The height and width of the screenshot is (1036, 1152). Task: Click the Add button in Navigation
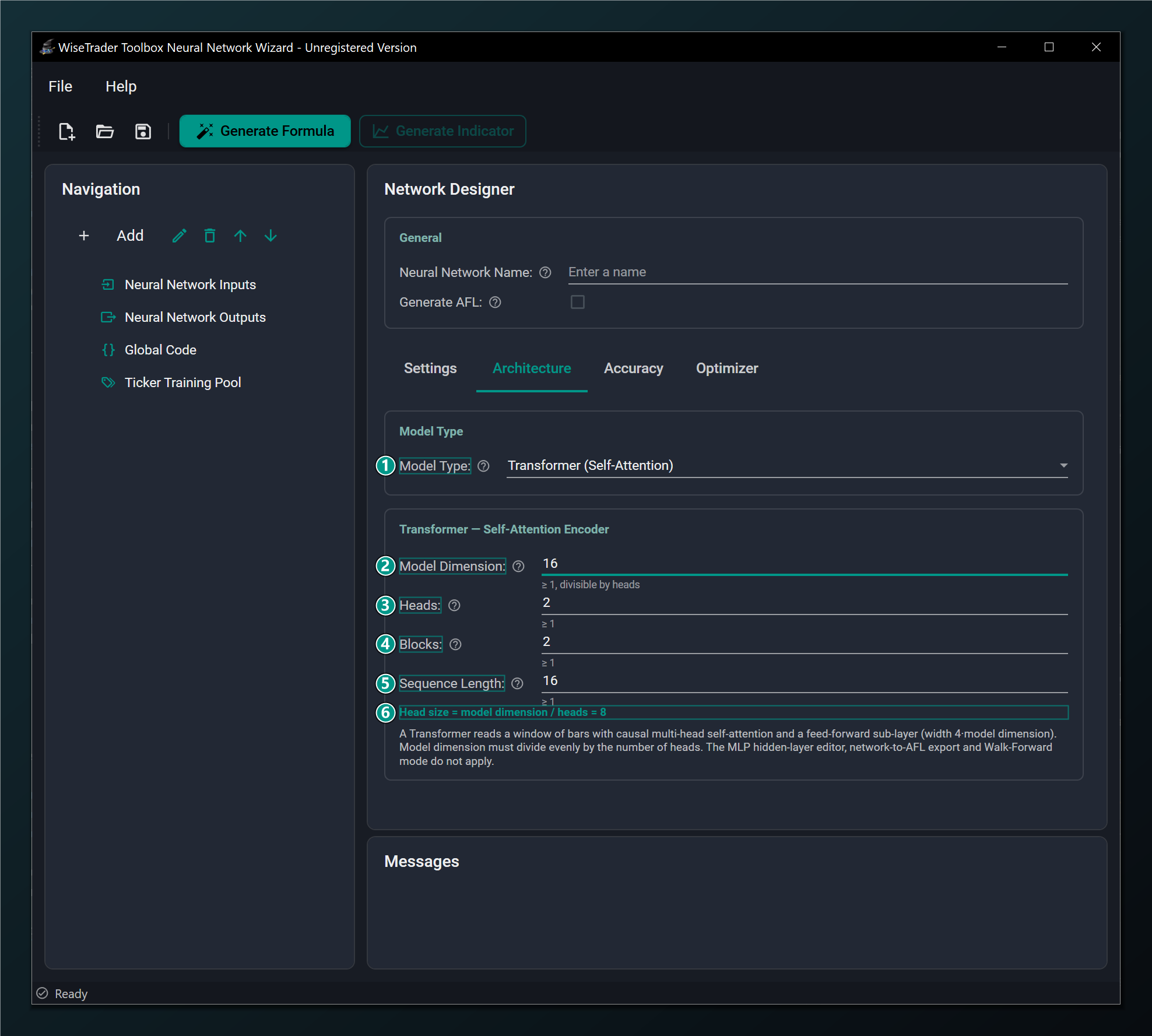[130, 236]
